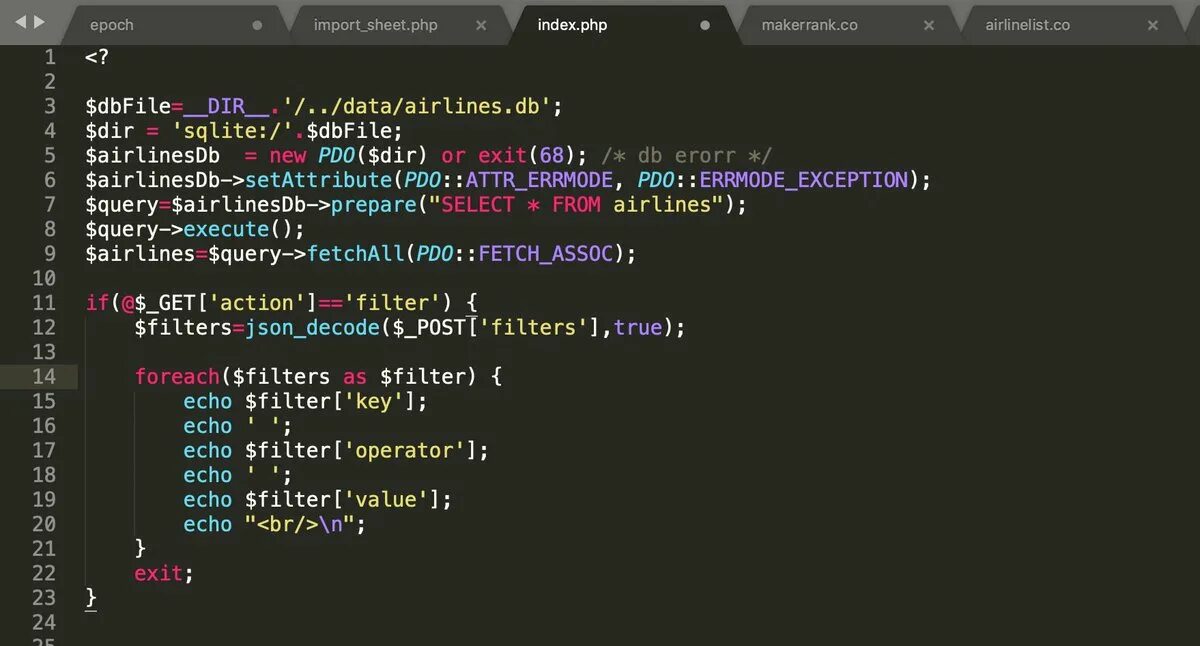Click the '$dbFile' variable on line 3
This screenshot has height=646, width=1200.
128,106
